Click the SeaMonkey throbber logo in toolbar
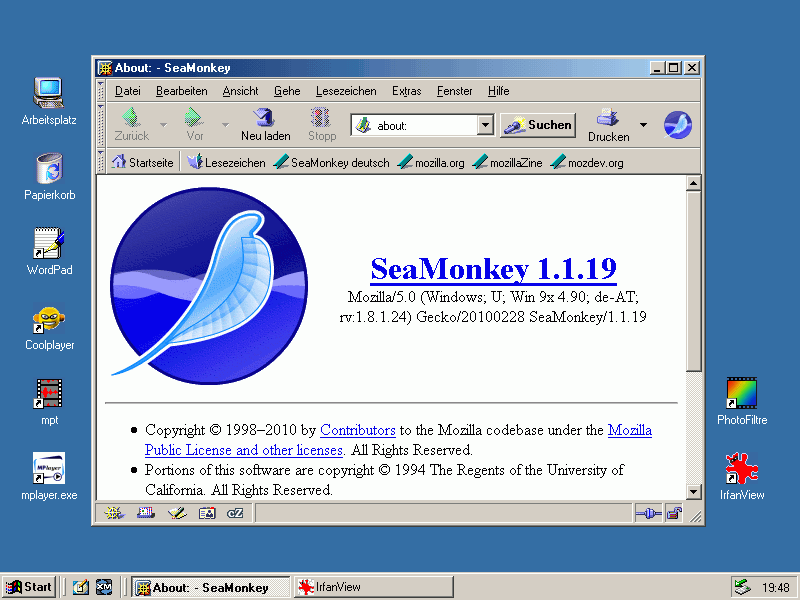 pyautogui.click(x=678, y=125)
